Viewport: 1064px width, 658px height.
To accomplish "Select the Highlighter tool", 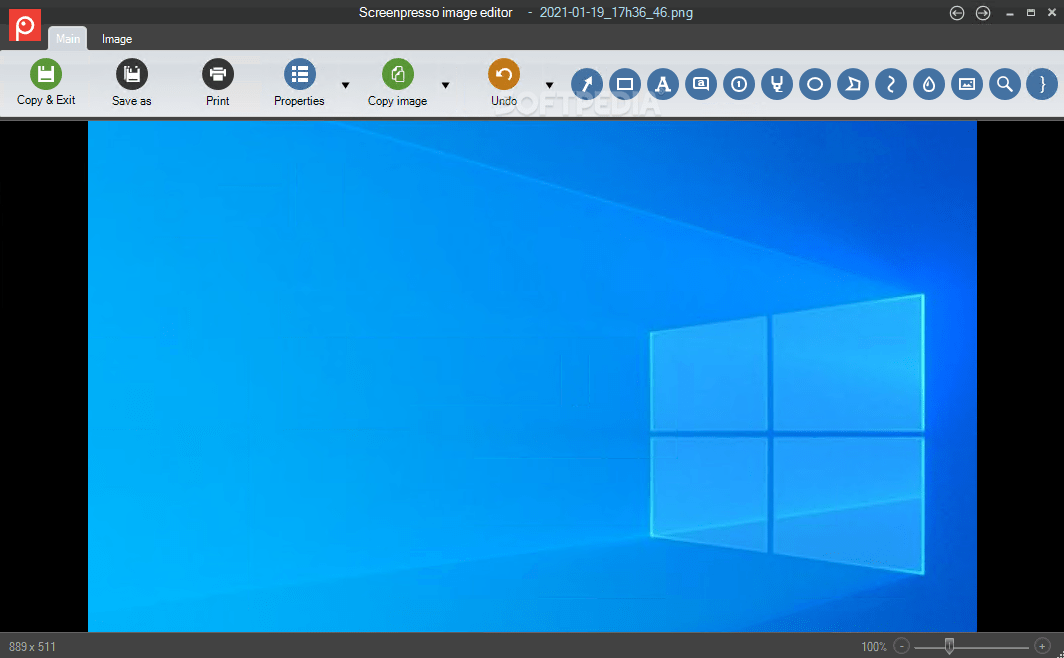I will point(777,85).
